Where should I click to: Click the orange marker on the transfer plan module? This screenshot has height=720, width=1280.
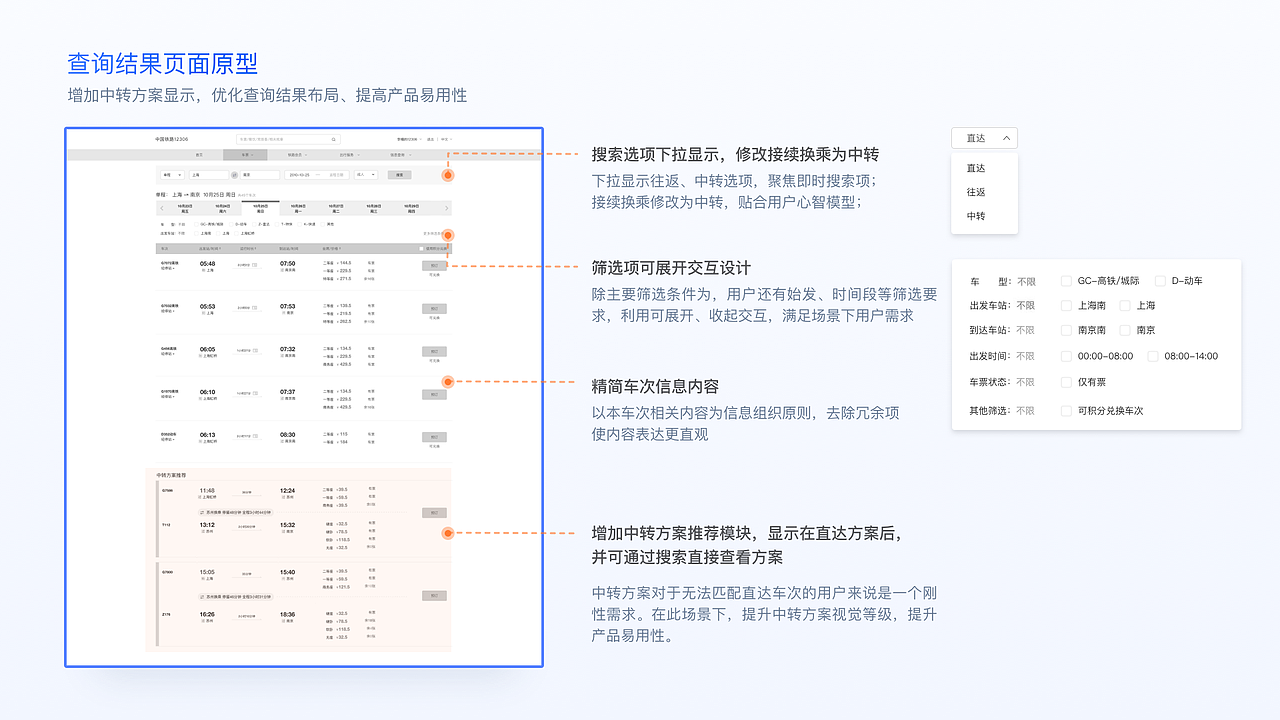448,533
